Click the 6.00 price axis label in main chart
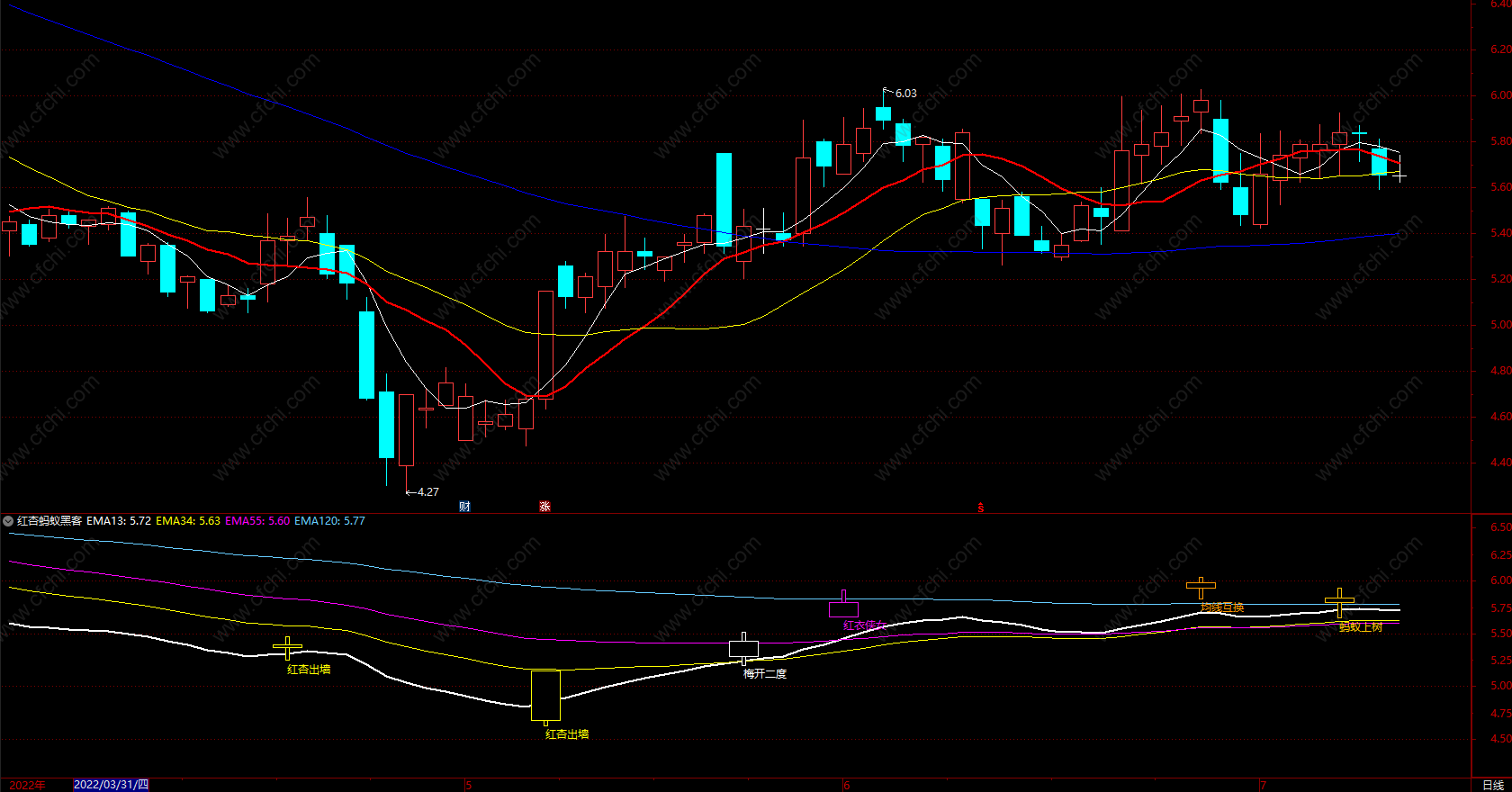This screenshot has width=1512, height=792. point(1500,95)
